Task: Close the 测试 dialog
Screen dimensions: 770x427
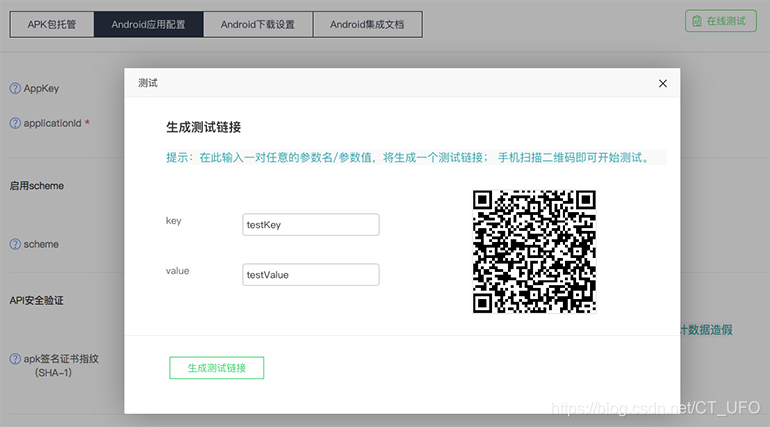Action: pyautogui.click(x=662, y=83)
